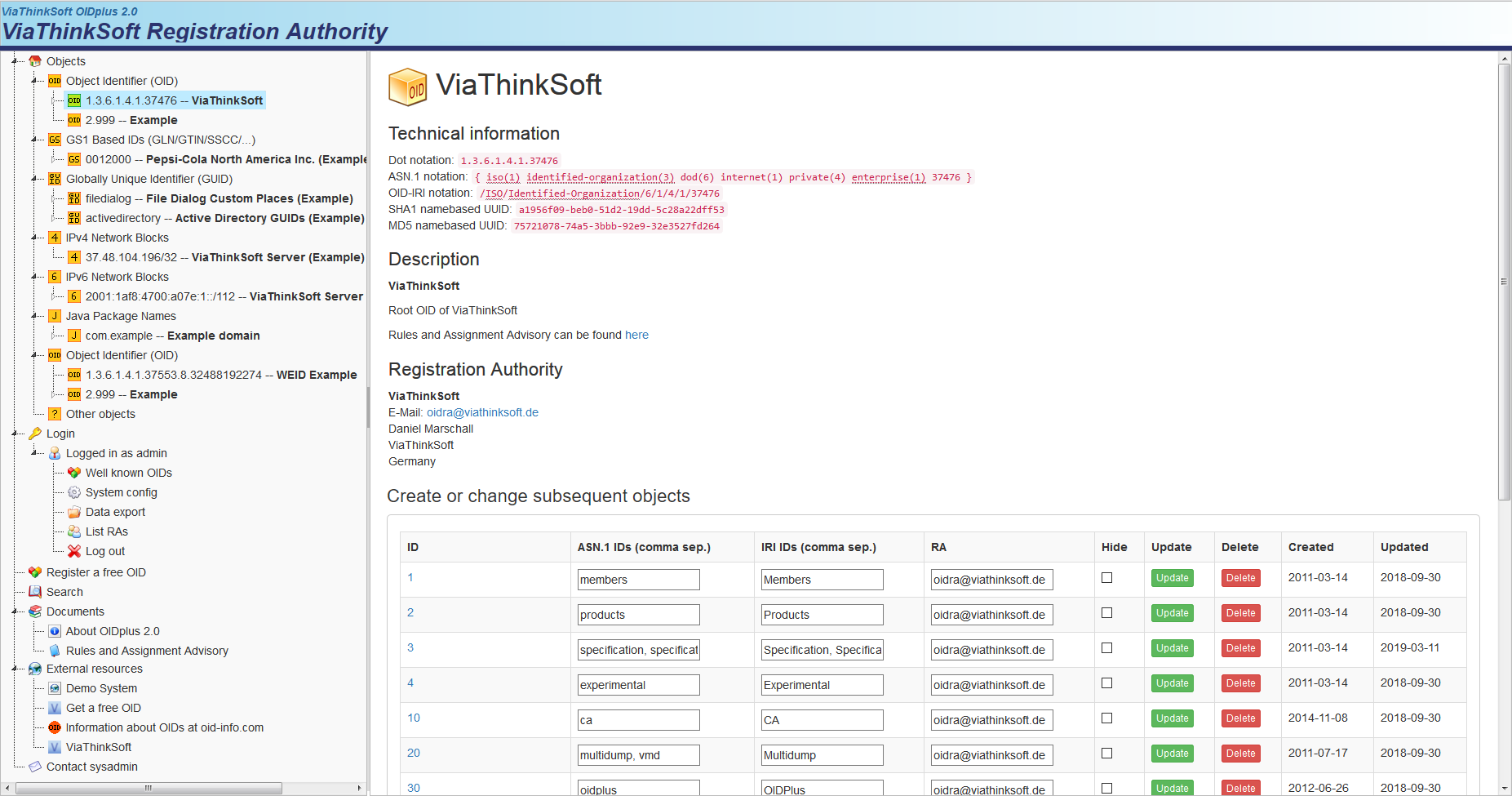Tick the Hide checkbox in the members row
This screenshot has height=796, width=1512.
coord(1106,578)
